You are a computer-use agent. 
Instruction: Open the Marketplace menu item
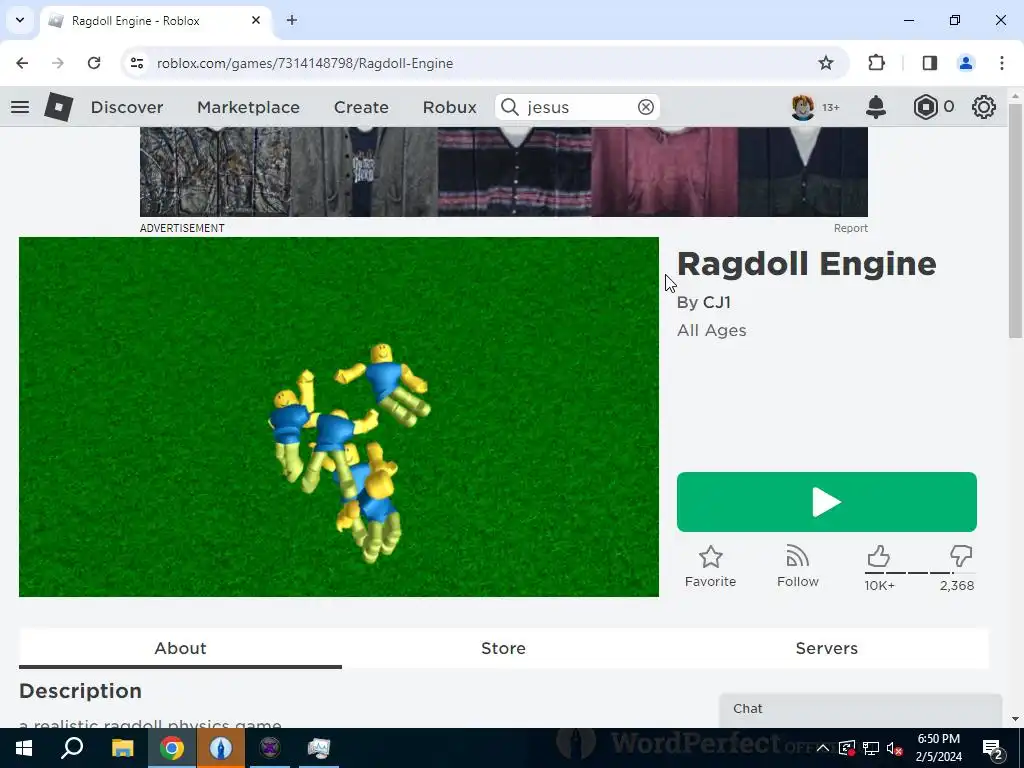[x=248, y=107]
